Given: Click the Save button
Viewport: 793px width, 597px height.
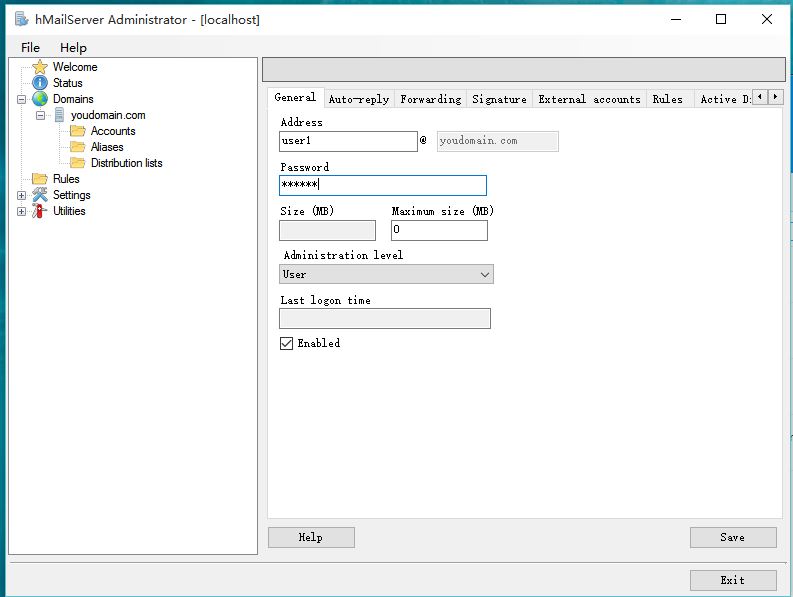Looking at the screenshot, I should pos(733,537).
